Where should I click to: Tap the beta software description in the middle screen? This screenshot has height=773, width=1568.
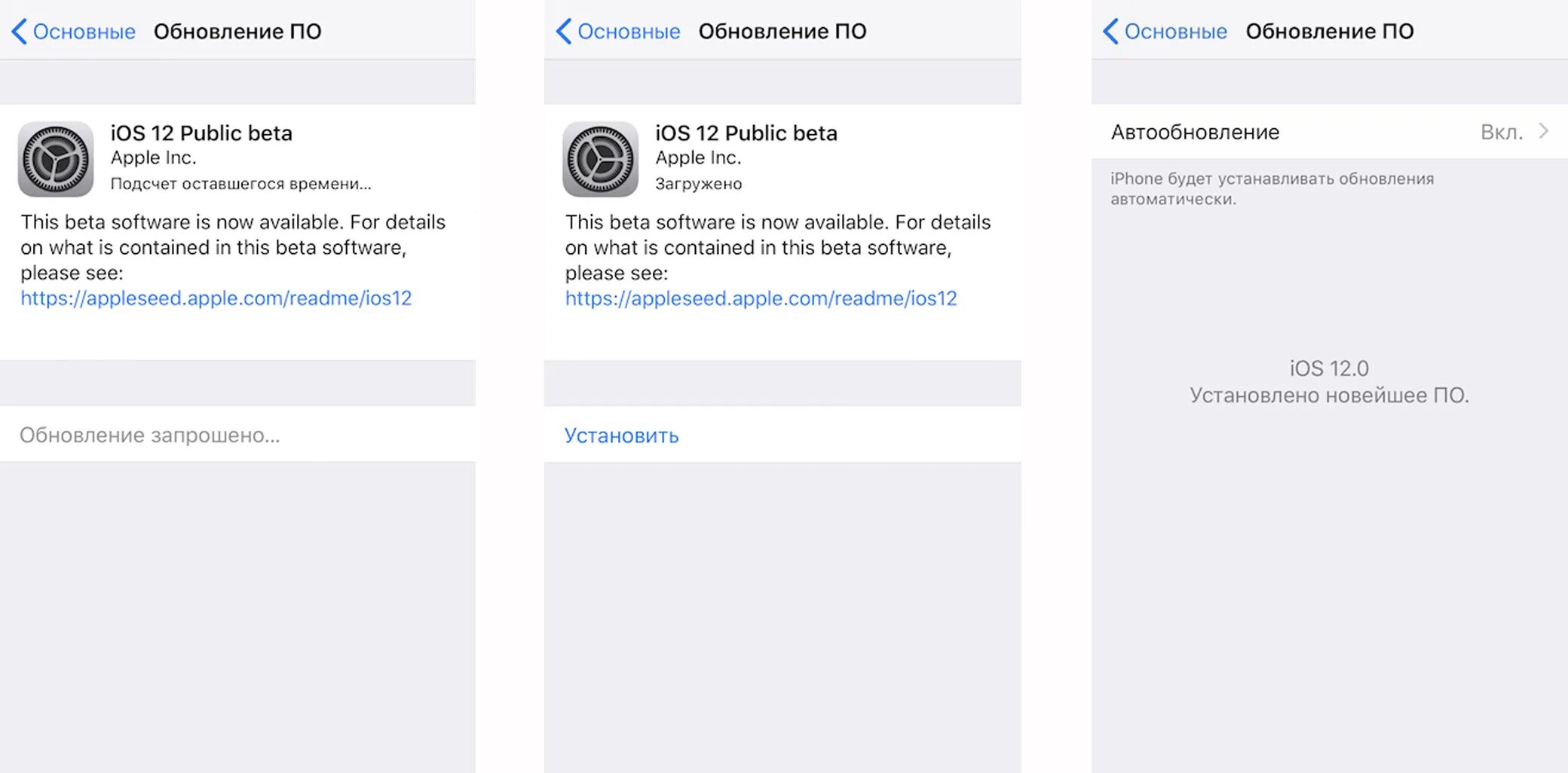778,247
